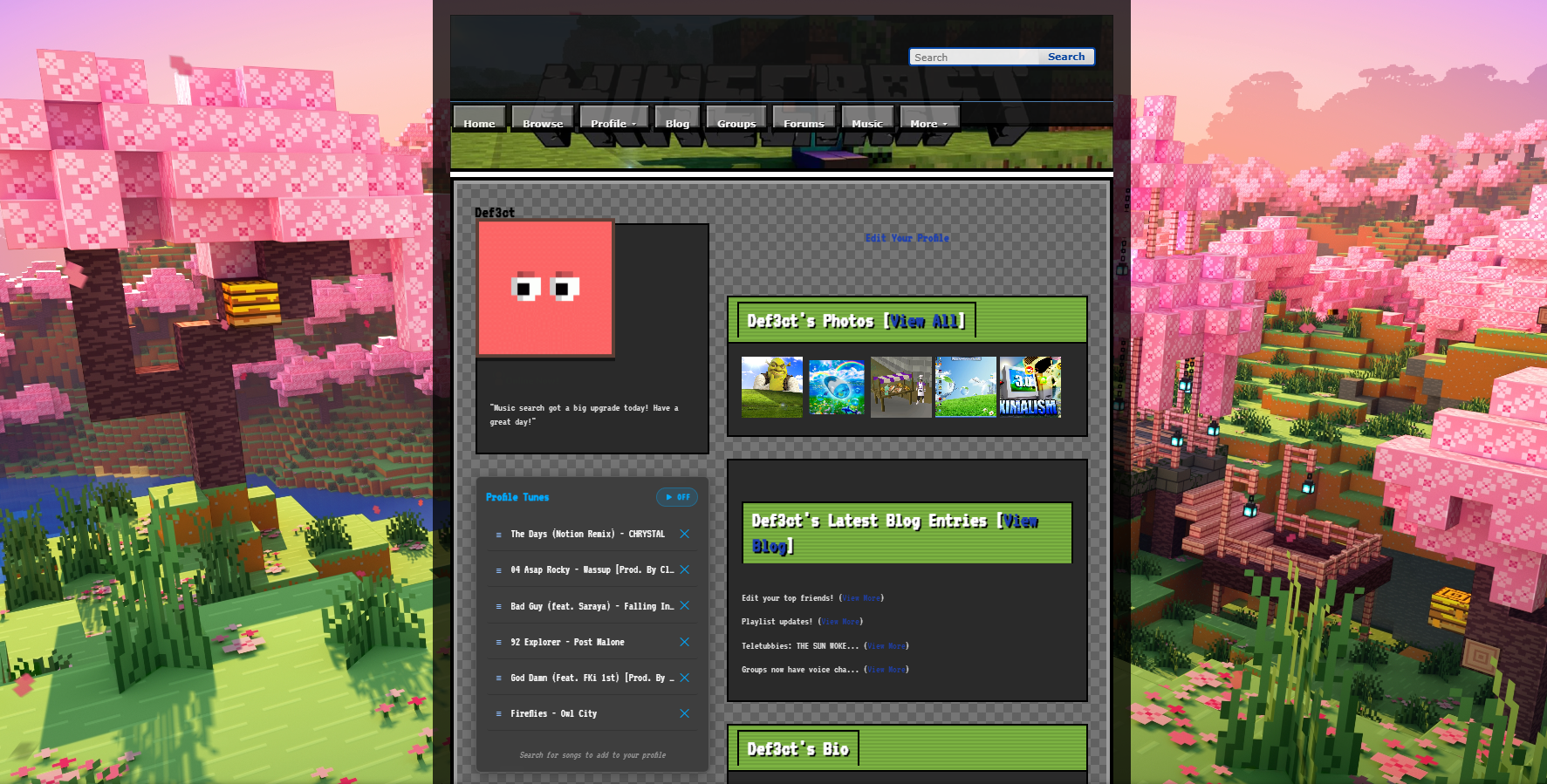Remove 04 Asap Rocky Wassup track
The width and height of the screenshot is (1547, 784).
(684, 569)
